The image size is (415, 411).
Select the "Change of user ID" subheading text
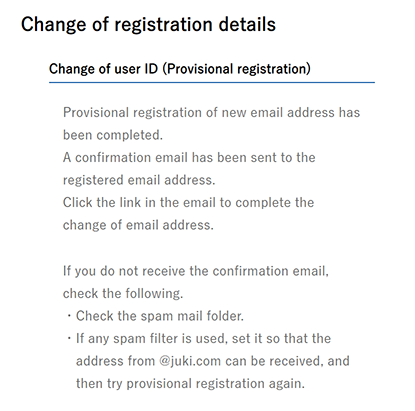(103, 69)
